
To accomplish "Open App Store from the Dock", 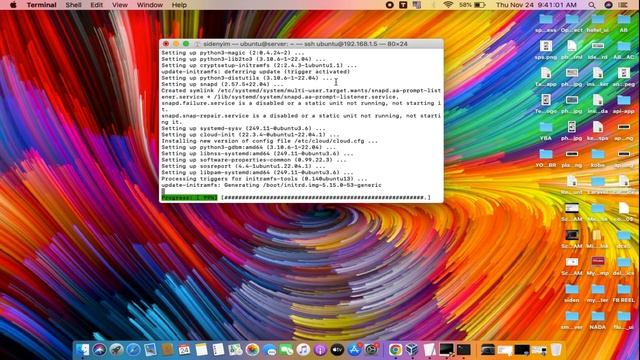I will (x=354, y=350).
